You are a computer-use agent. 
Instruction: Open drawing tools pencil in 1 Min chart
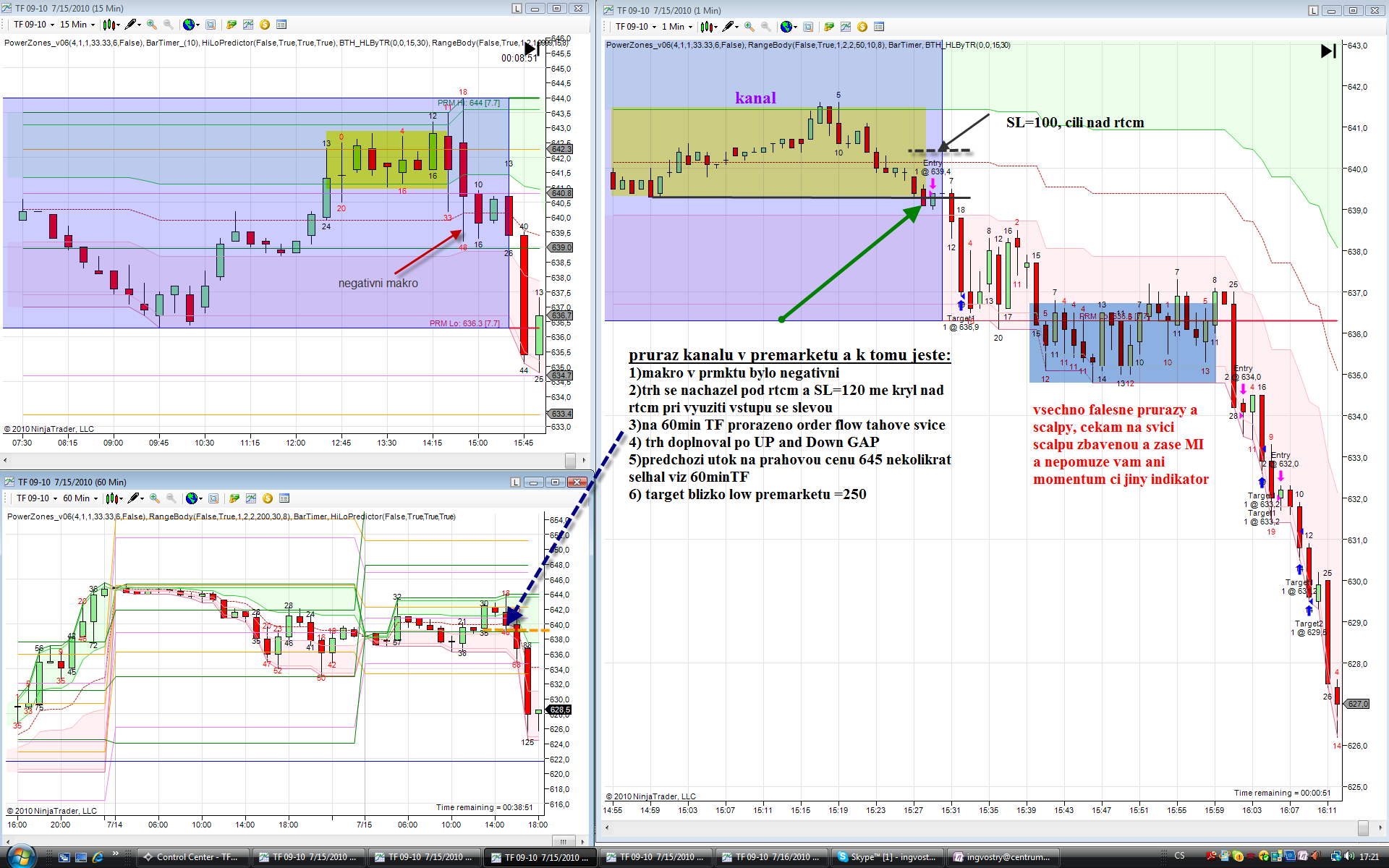pyautogui.click(x=728, y=27)
